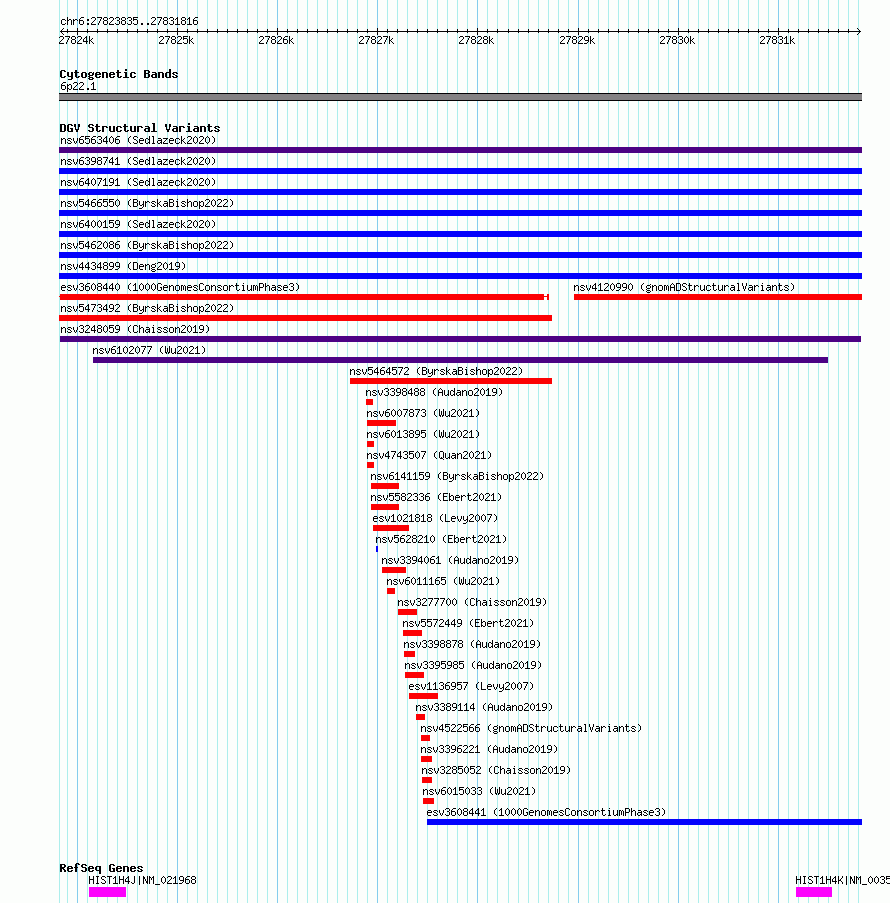890x903 pixels.
Task: Click the HIST1H4K gene label
Action: pyautogui.click(x=842, y=881)
